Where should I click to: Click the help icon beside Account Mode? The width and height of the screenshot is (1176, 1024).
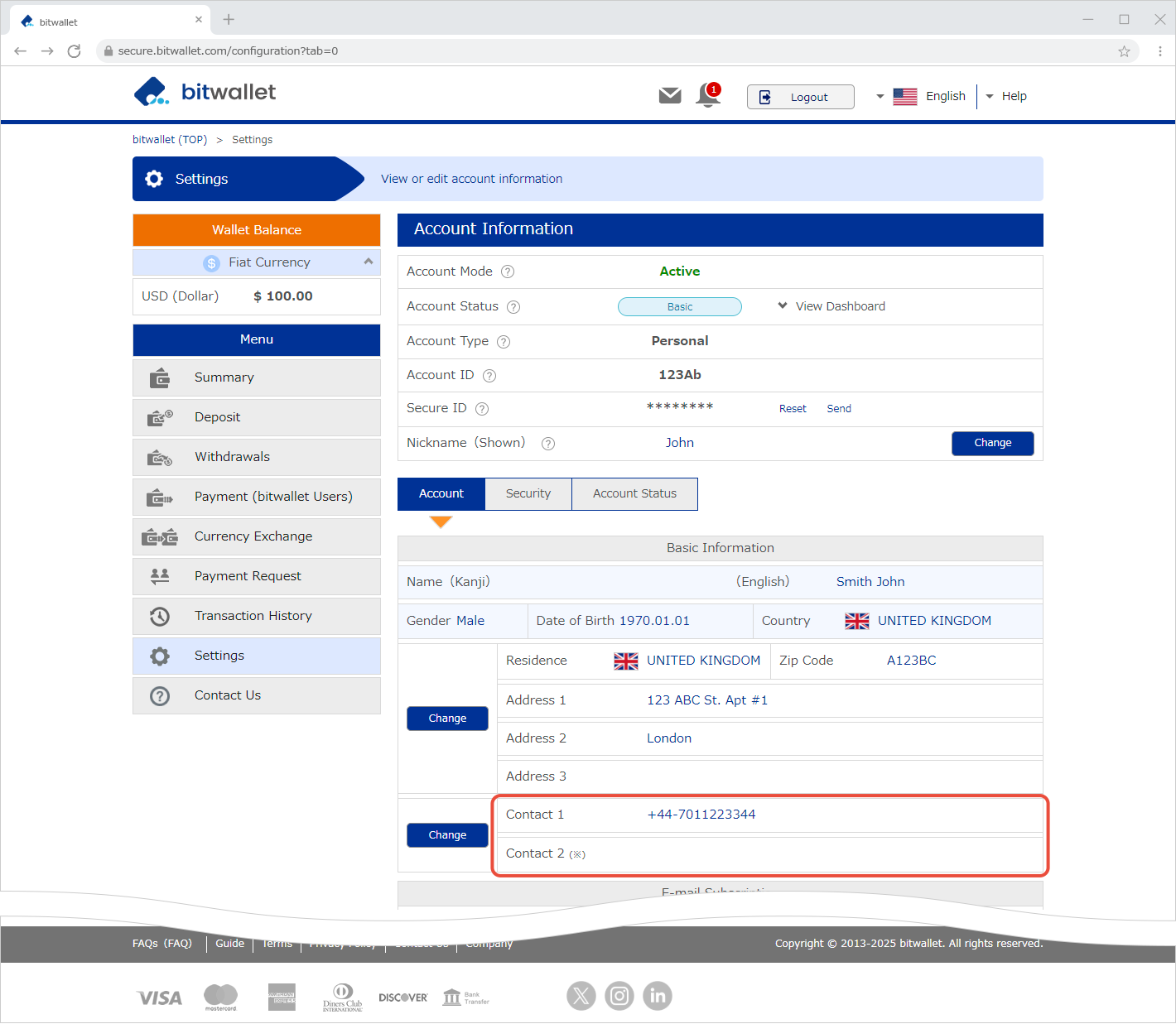508,272
